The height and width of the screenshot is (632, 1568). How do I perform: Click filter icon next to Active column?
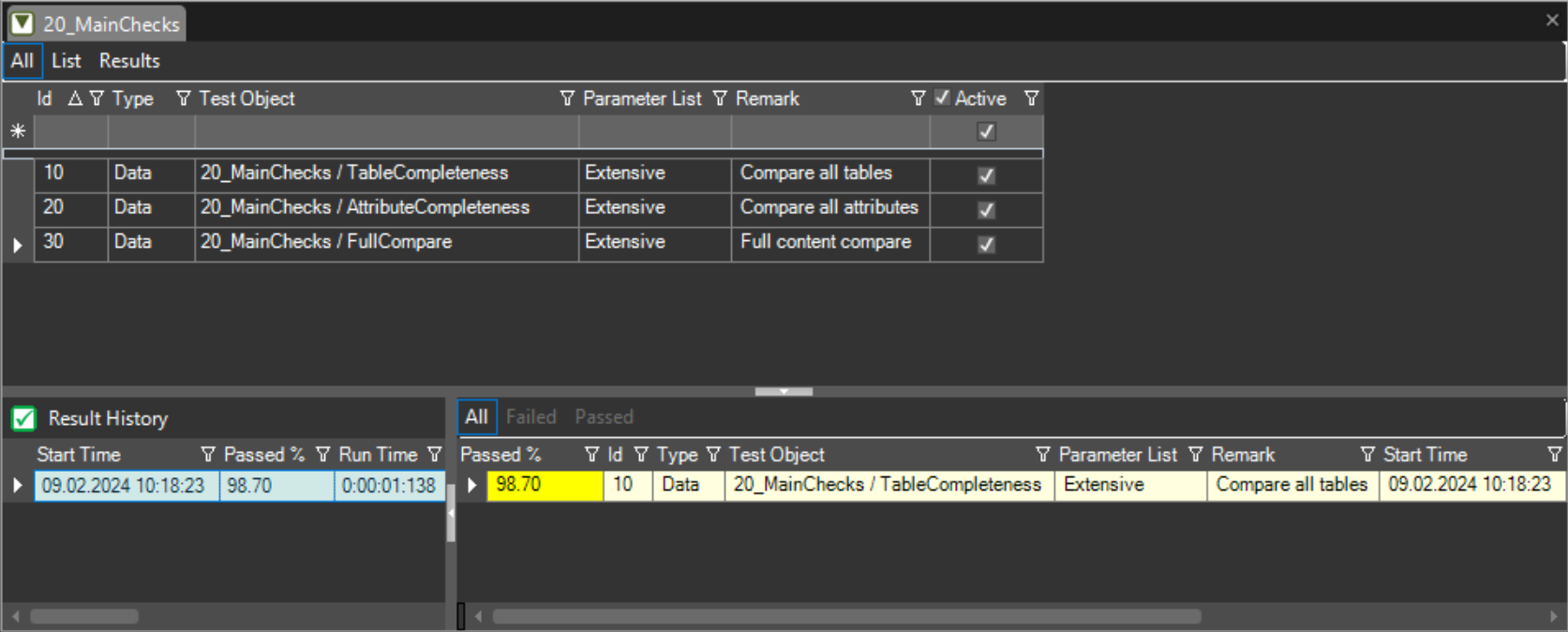(x=1031, y=98)
